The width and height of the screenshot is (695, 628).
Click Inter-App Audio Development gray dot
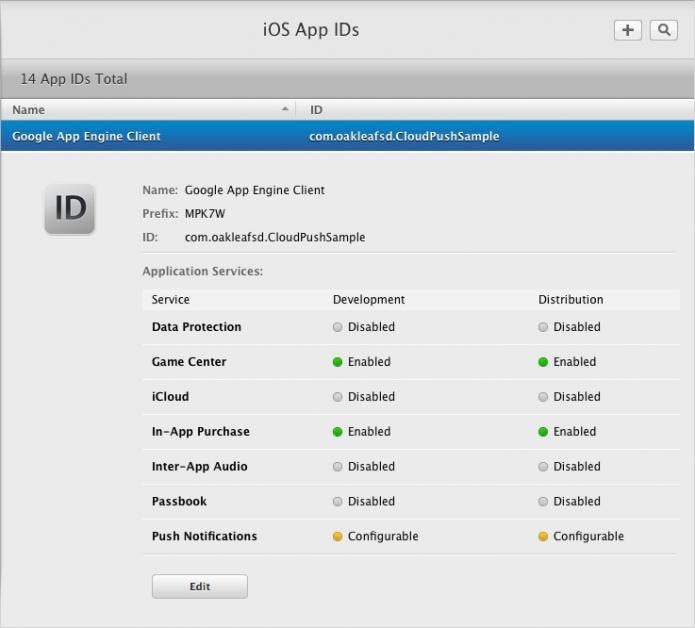click(x=337, y=467)
